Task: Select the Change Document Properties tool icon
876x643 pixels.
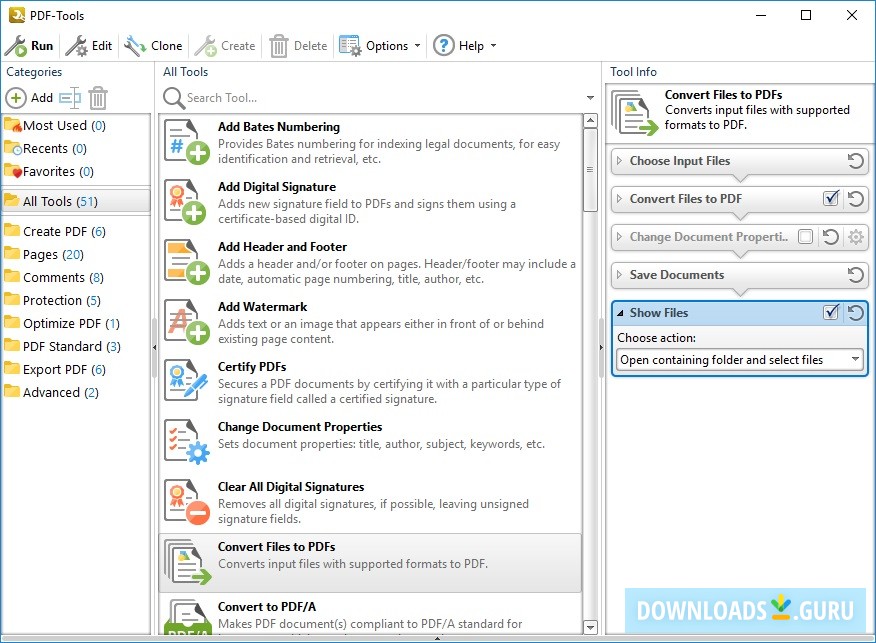Action: (187, 441)
